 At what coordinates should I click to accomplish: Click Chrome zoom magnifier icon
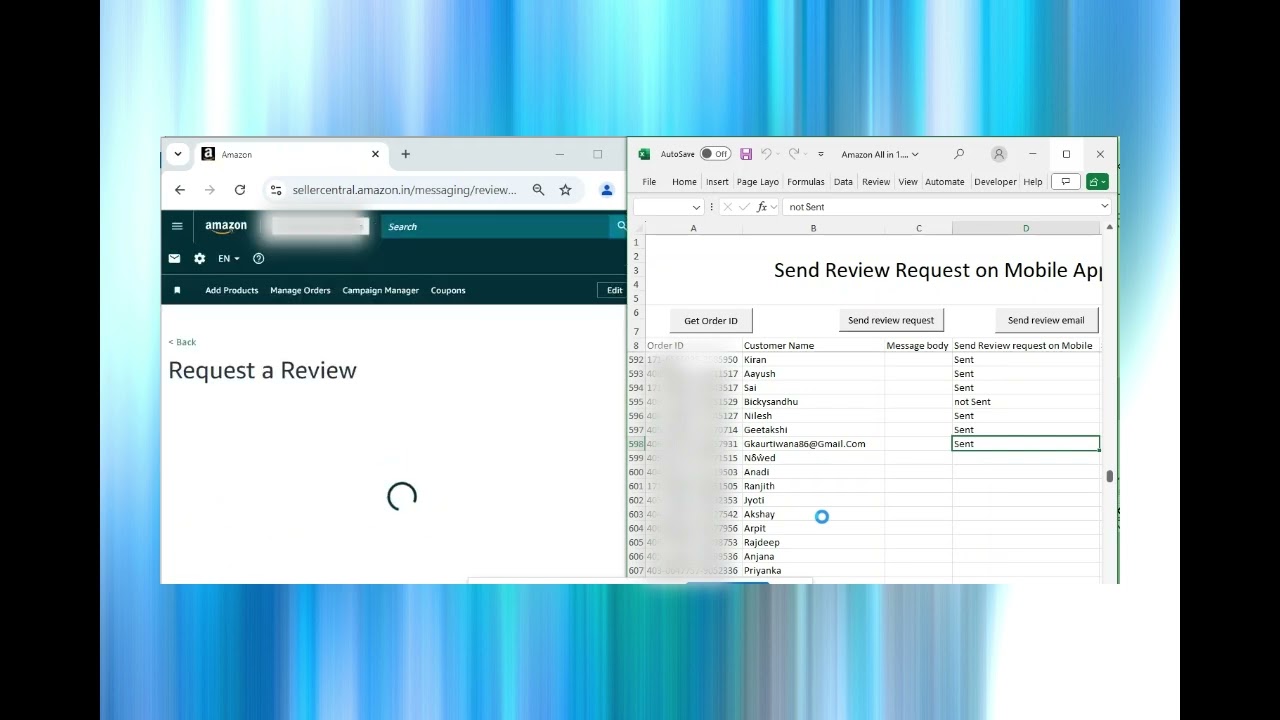[x=538, y=190]
